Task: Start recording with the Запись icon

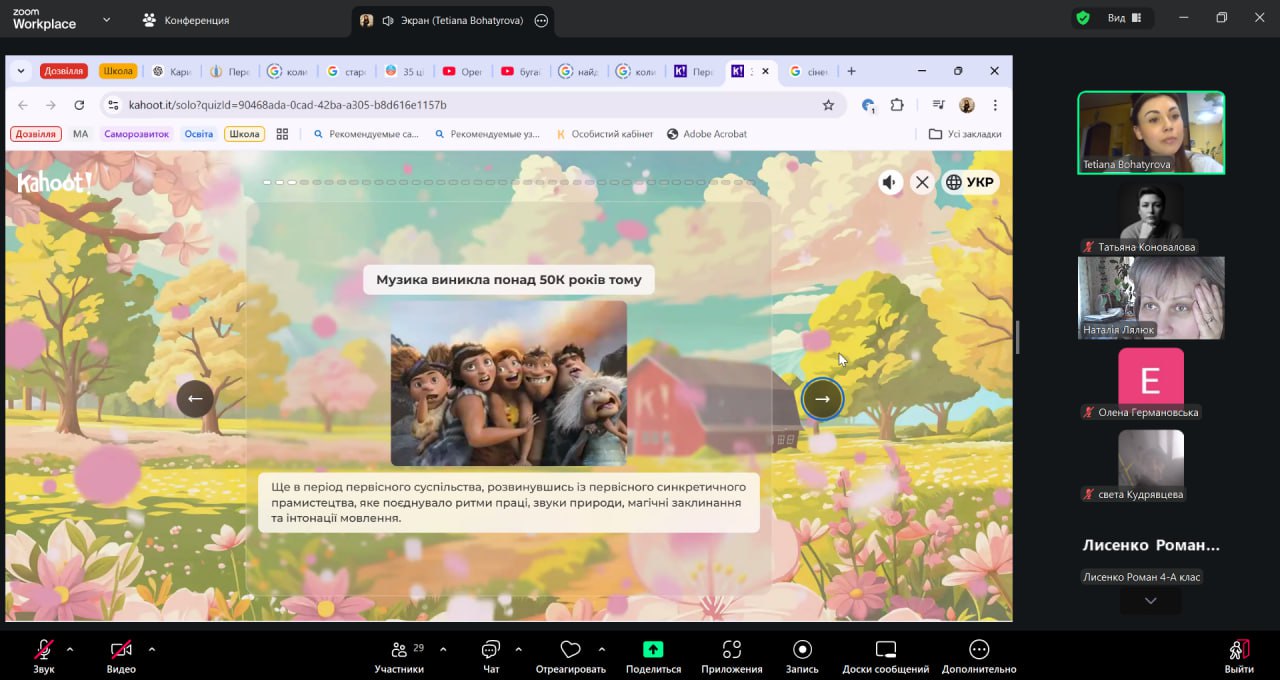Action: click(802, 650)
